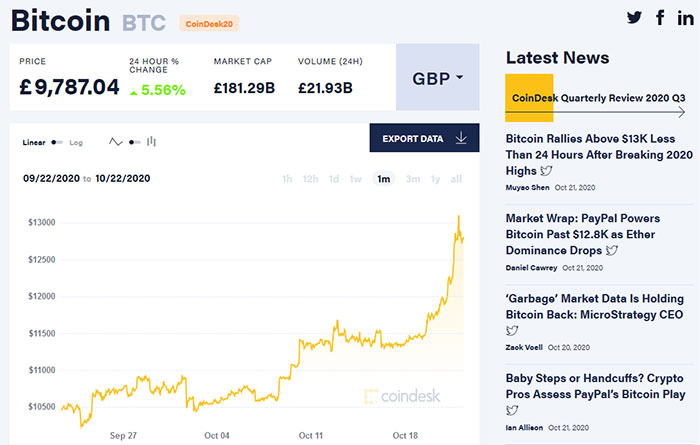Screen dimensions: 700x445
Task: Select the 1m time range
Action: pyautogui.click(x=383, y=179)
